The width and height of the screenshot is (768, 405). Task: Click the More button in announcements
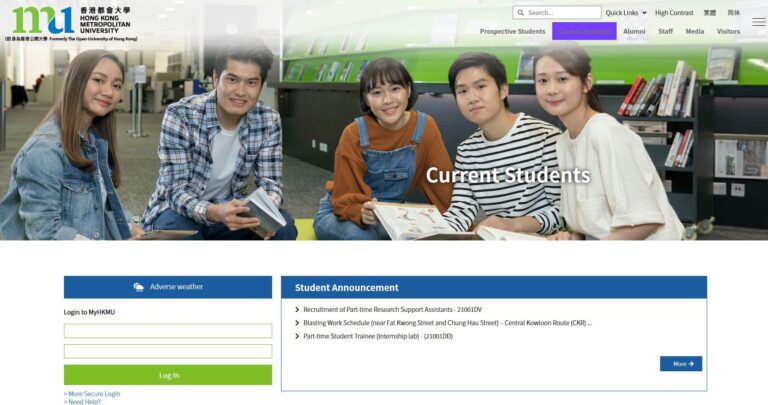681,364
